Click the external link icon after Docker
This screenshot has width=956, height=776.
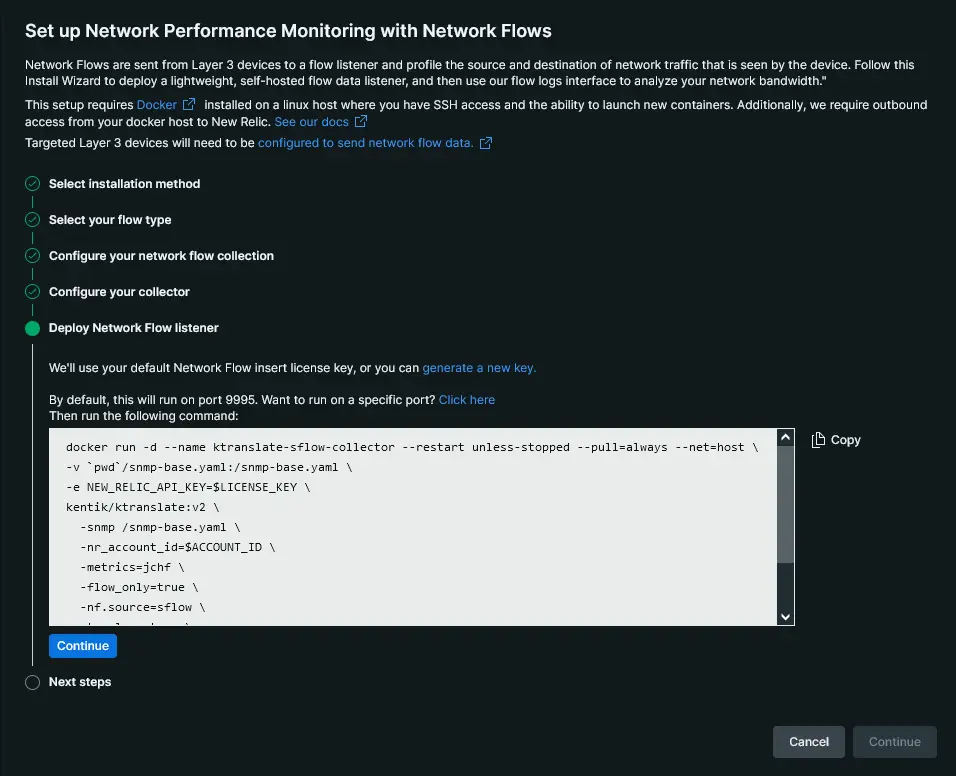coord(189,105)
